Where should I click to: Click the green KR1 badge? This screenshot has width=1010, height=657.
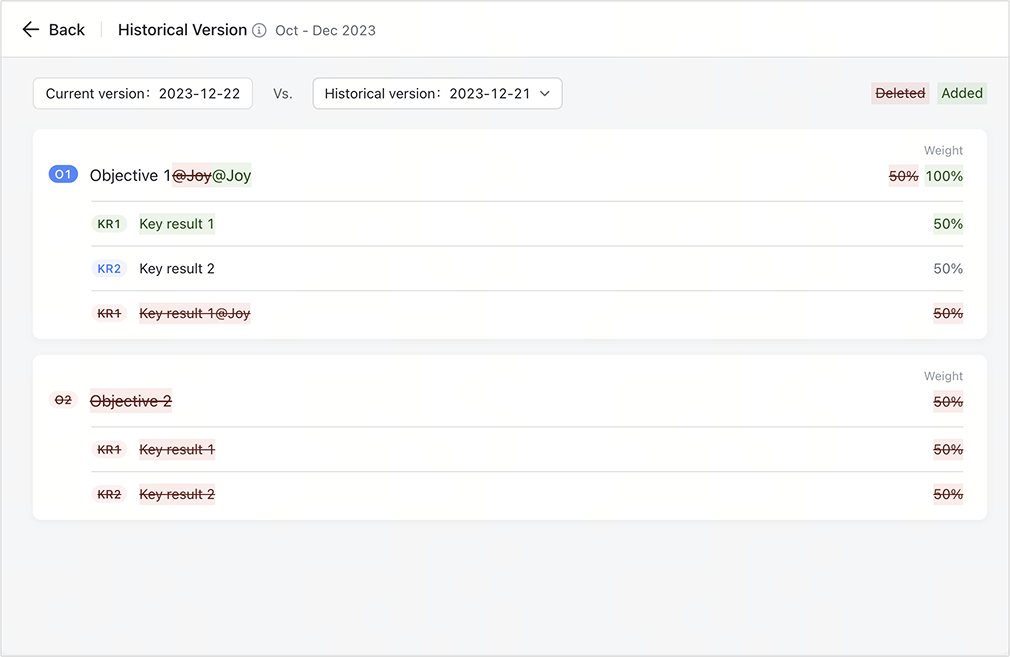coord(109,224)
